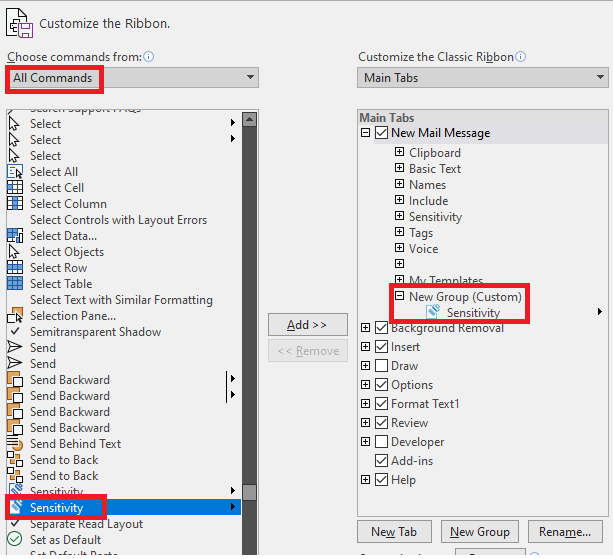Image resolution: width=613 pixels, height=559 pixels.
Task: Select Select Controls with Layout Errors
Action: (124, 220)
